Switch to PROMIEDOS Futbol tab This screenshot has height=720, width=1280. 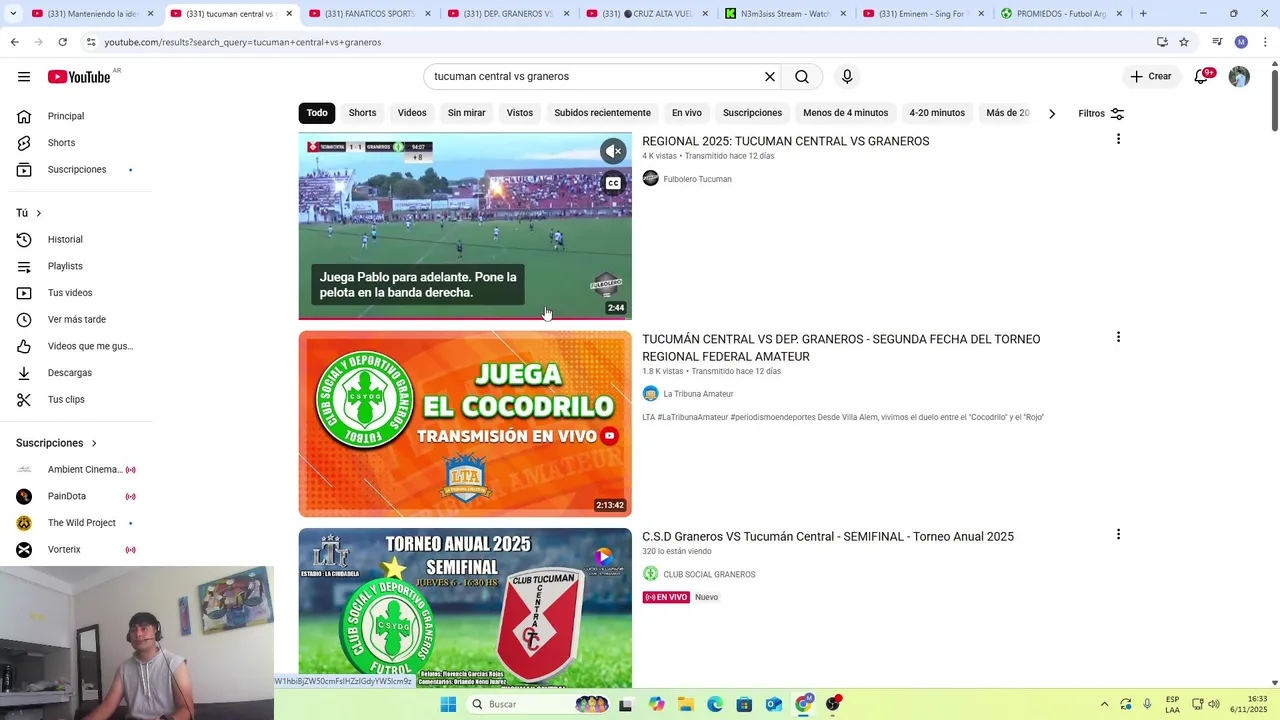pyautogui.click(x=1063, y=14)
